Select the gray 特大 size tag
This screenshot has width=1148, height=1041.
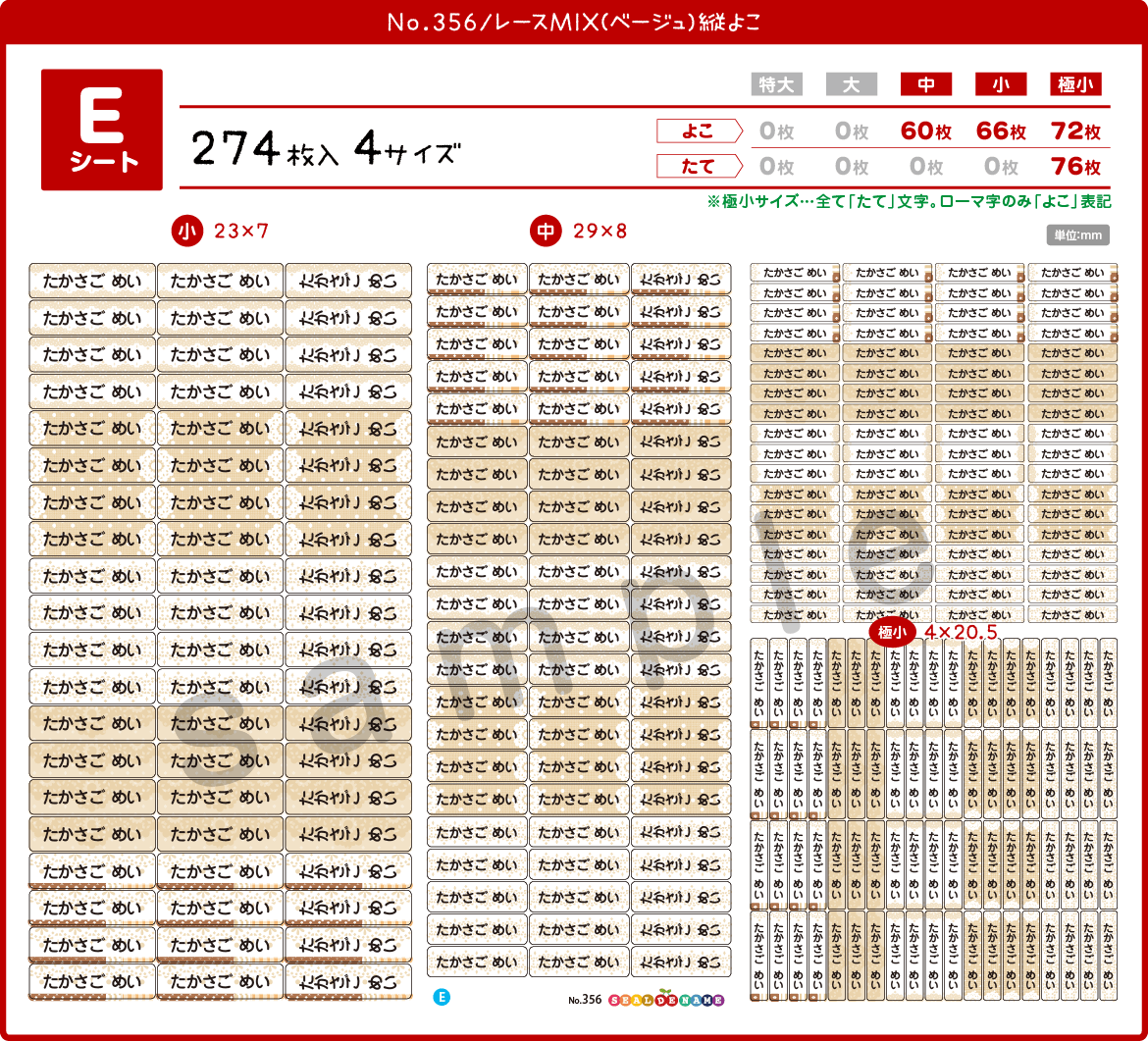click(777, 84)
